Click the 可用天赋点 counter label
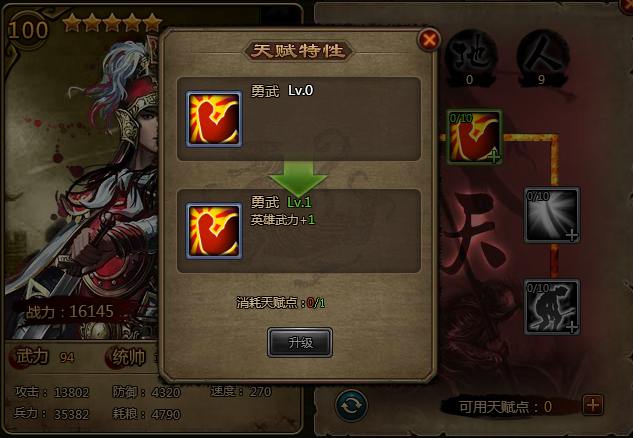 (x=505, y=407)
